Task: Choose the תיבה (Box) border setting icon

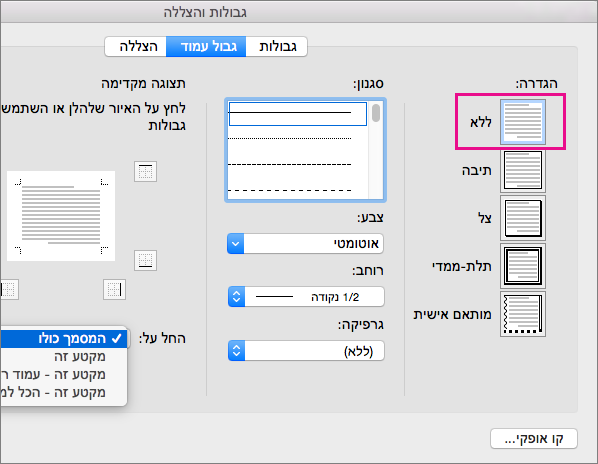Action: tap(523, 170)
